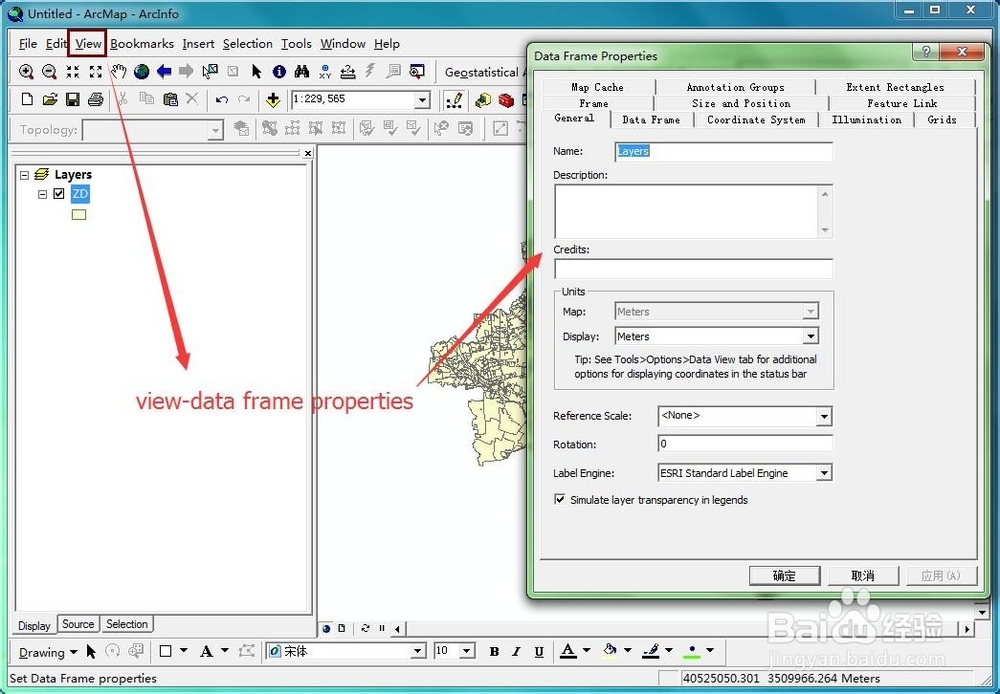The image size is (1000, 694).
Task: Open a map document folder icon
Action: click(50, 99)
